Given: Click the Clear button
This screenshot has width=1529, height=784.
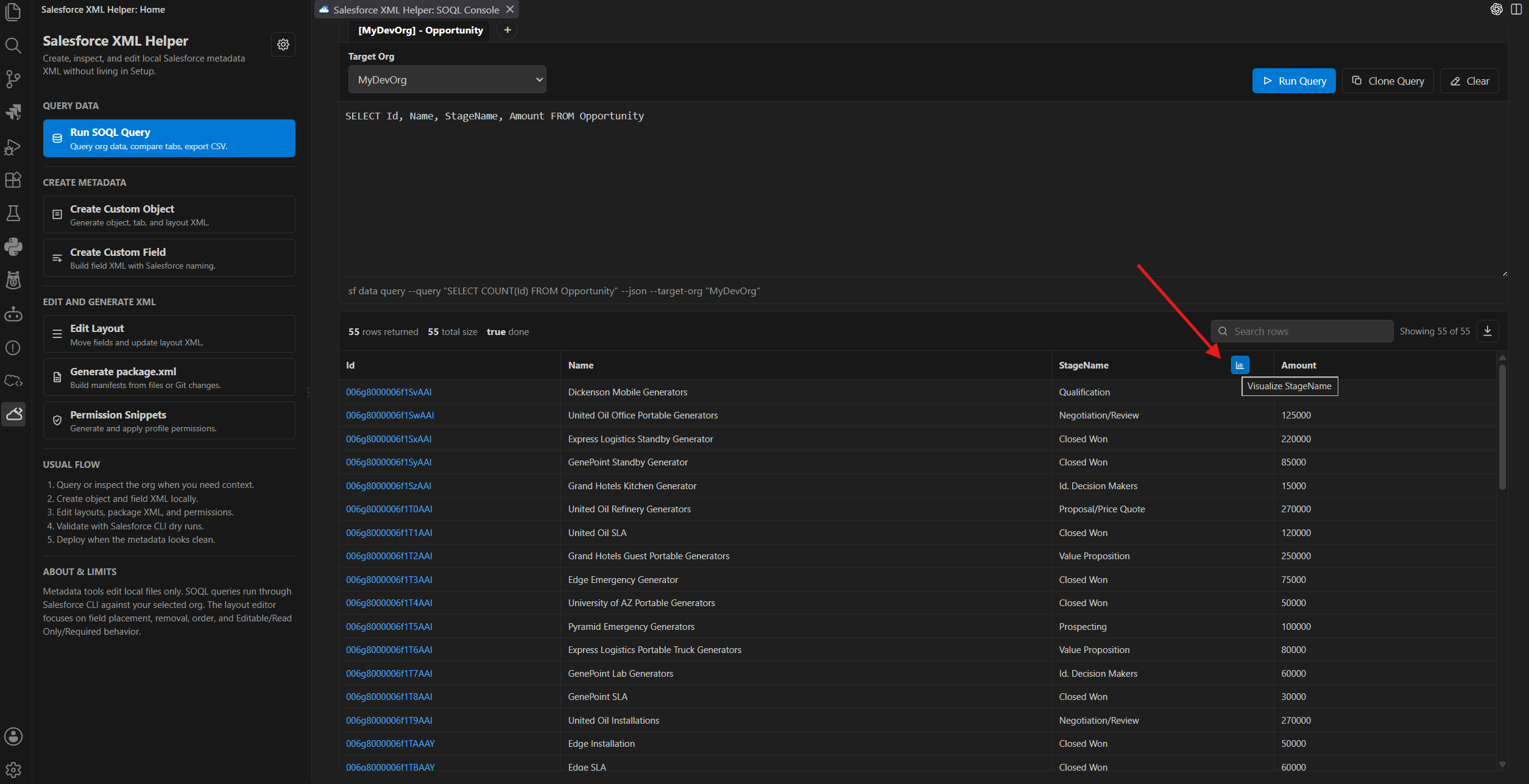Looking at the screenshot, I should tap(1469, 81).
